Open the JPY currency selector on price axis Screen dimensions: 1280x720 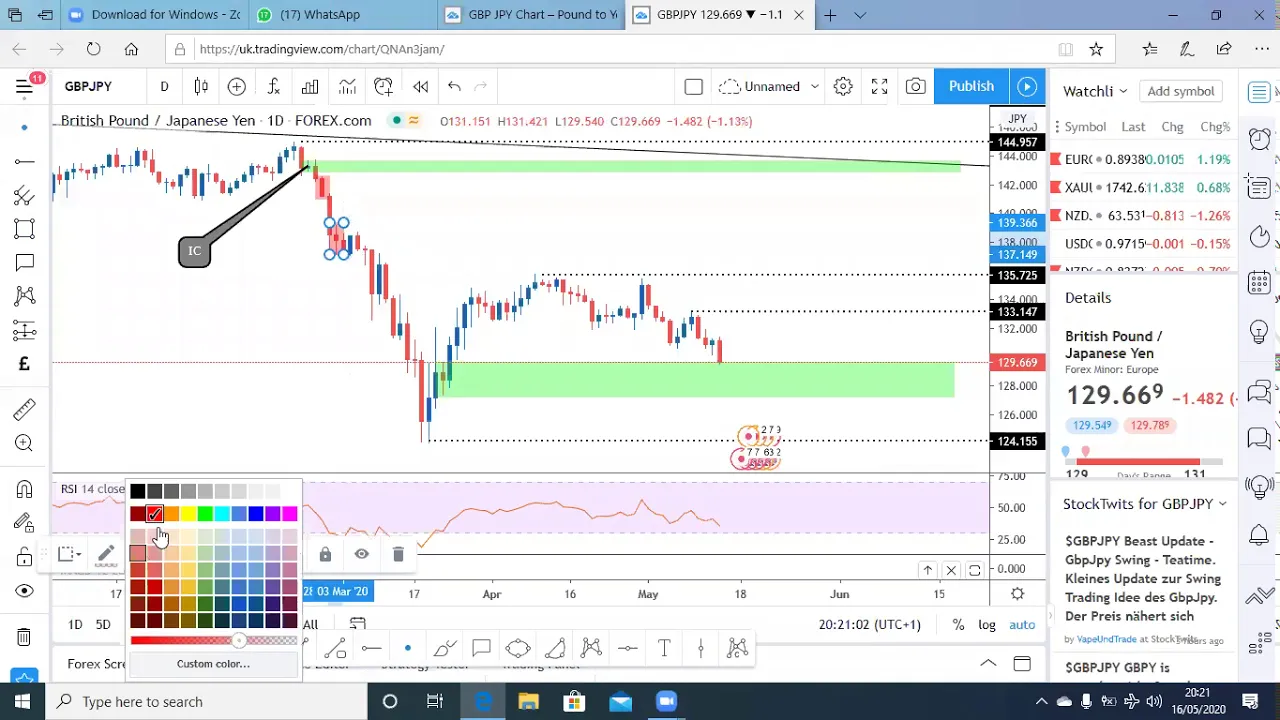1017,119
